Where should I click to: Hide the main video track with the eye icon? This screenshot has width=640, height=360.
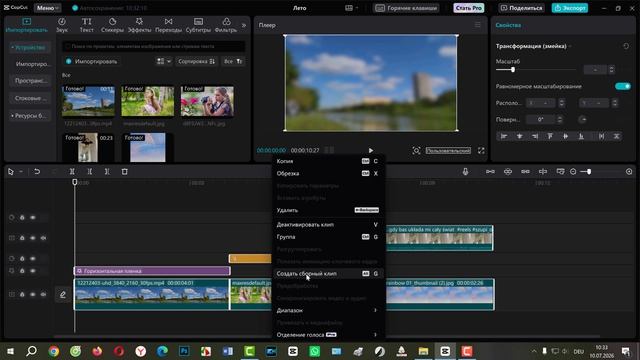click(33, 294)
